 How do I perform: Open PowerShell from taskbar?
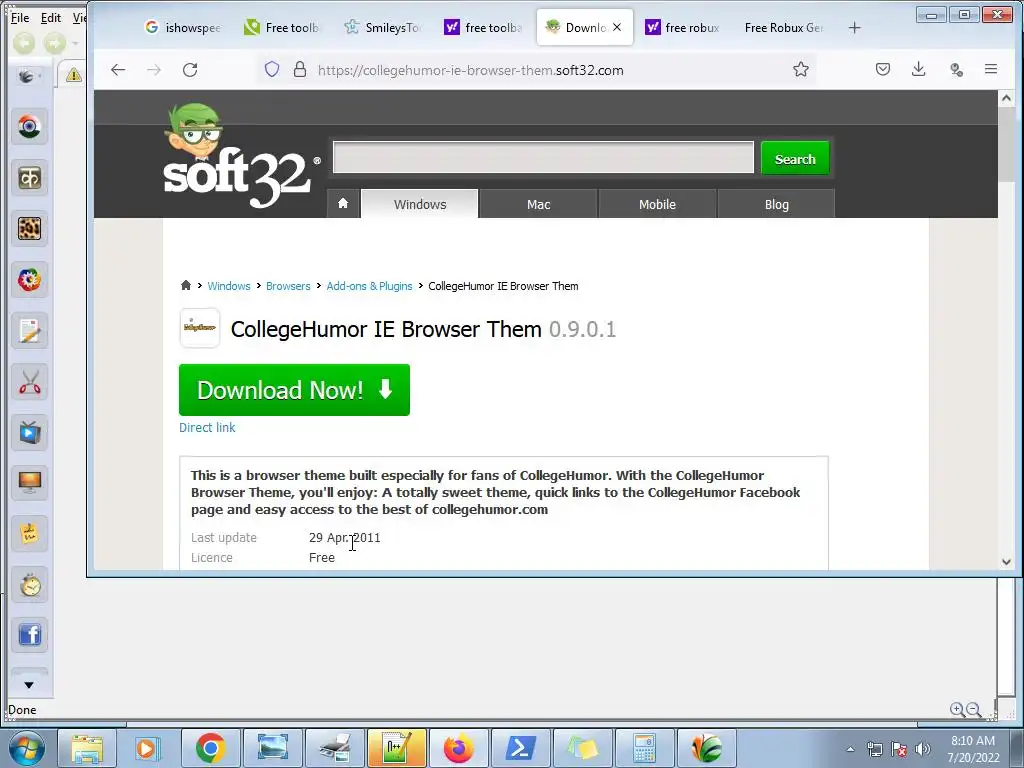point(520,748)
